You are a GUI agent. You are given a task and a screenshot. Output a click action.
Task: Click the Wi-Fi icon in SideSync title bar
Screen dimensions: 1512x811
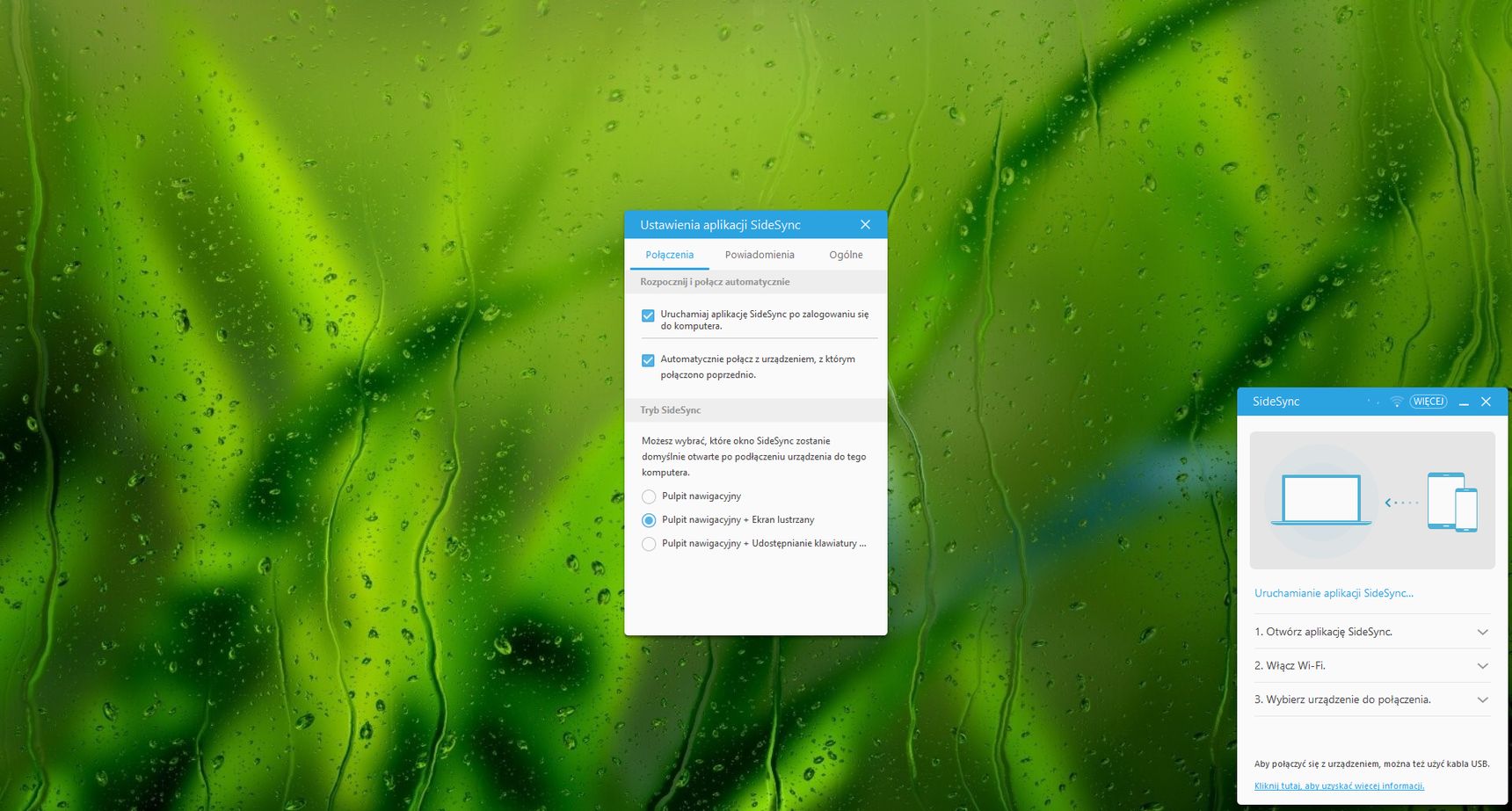1397,402
